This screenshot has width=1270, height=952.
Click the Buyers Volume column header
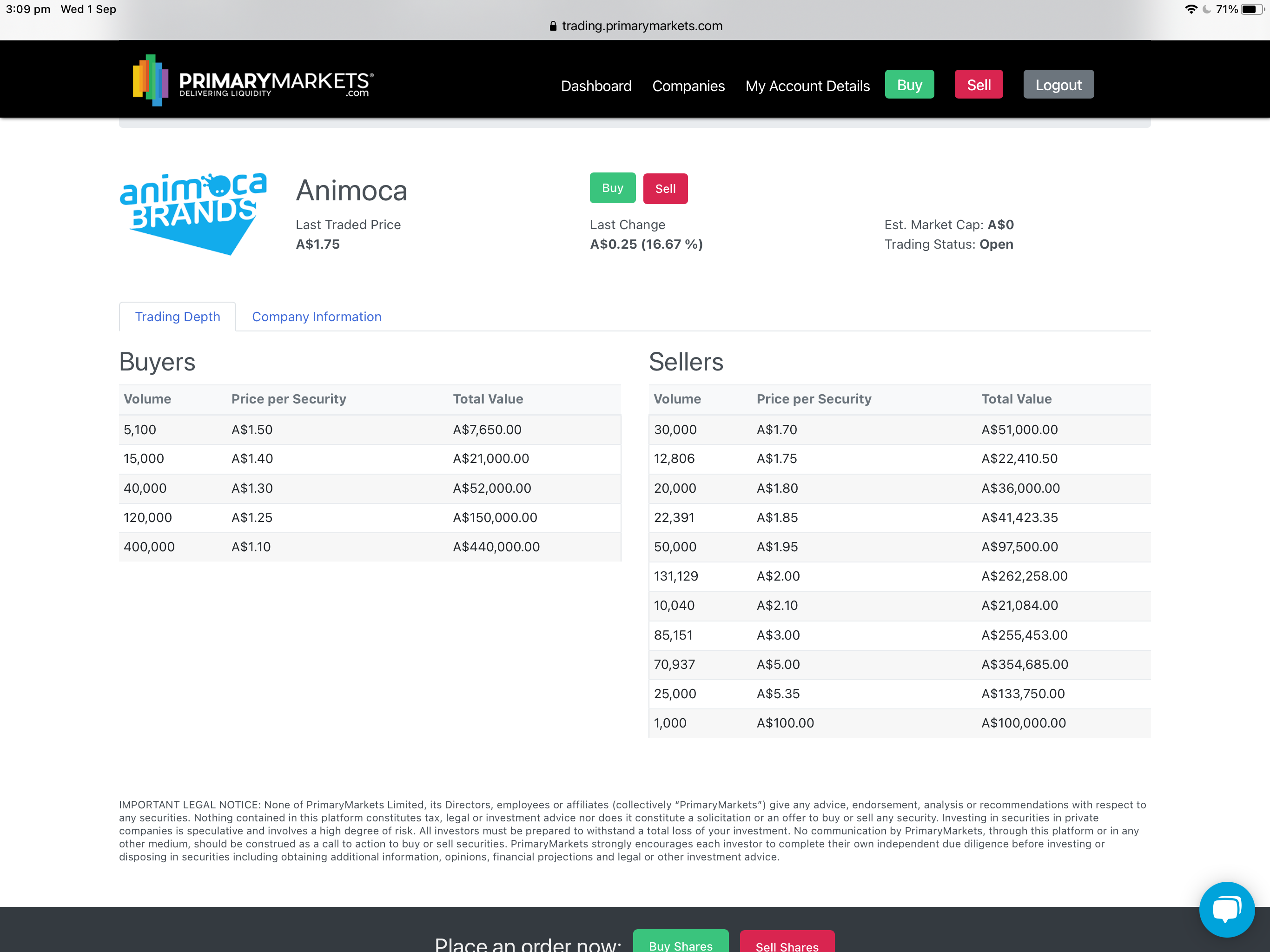click(x=147, y=399)
